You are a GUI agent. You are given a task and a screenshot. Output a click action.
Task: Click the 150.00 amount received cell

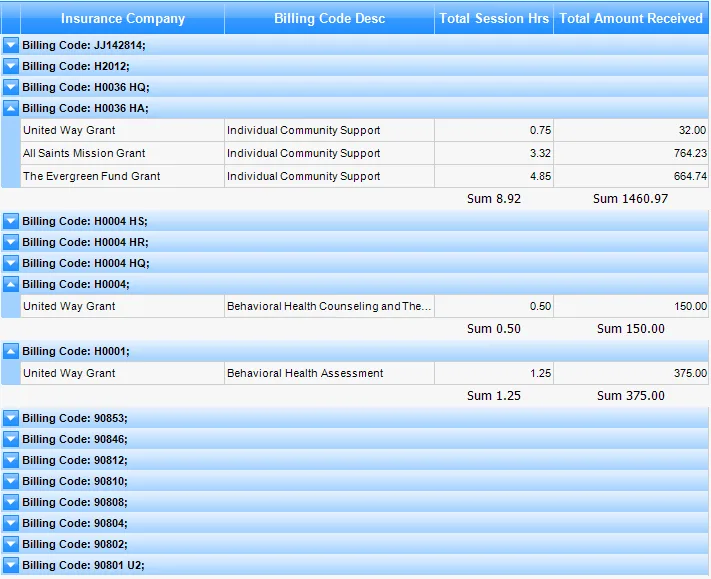pyautogui.click(x=631, y=306)
